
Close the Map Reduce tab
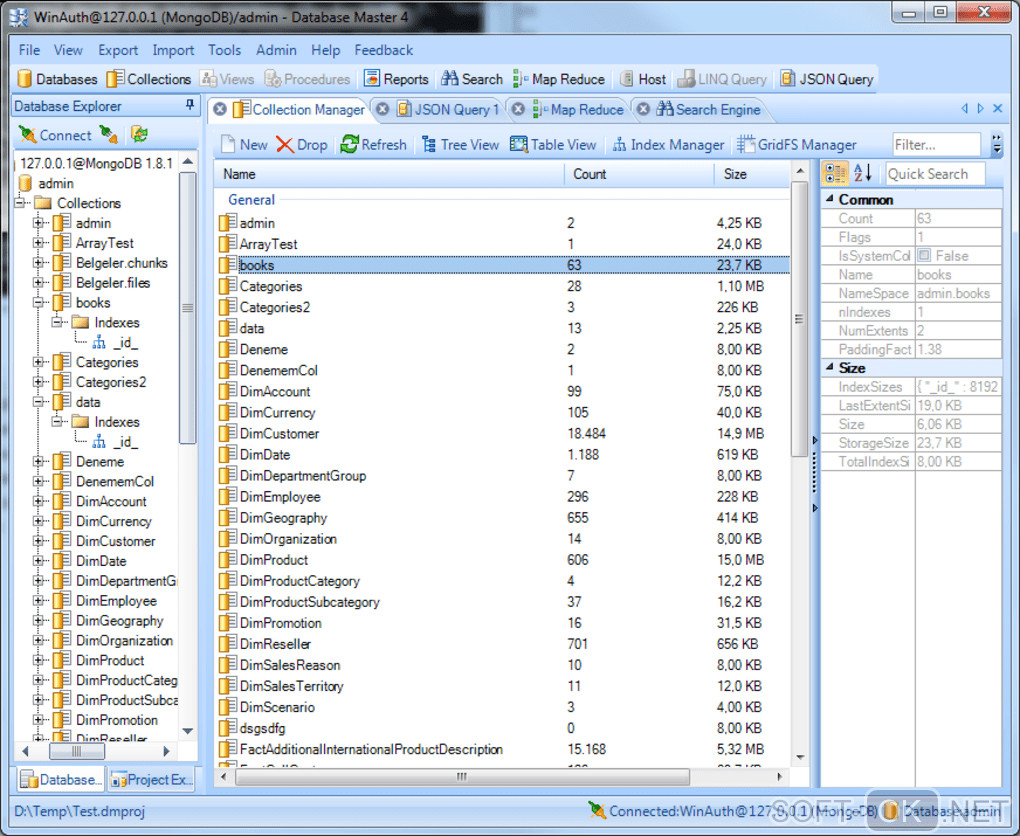click(518, 109)
